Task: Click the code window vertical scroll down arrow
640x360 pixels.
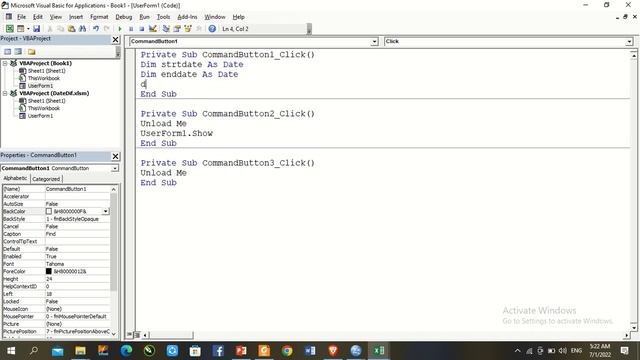Action: coord(633,327)
